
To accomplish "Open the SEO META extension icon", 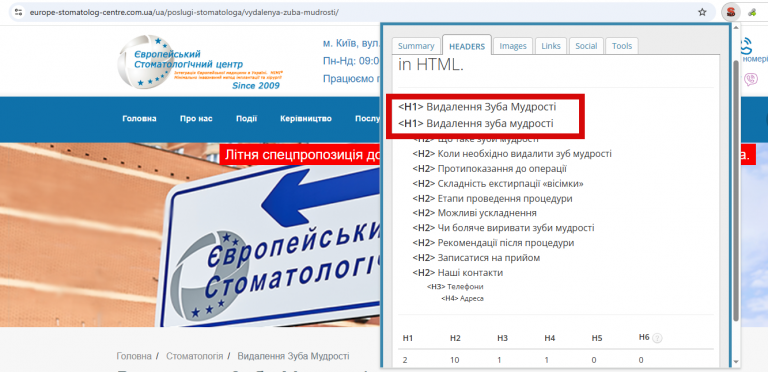I will pos(730,12).
